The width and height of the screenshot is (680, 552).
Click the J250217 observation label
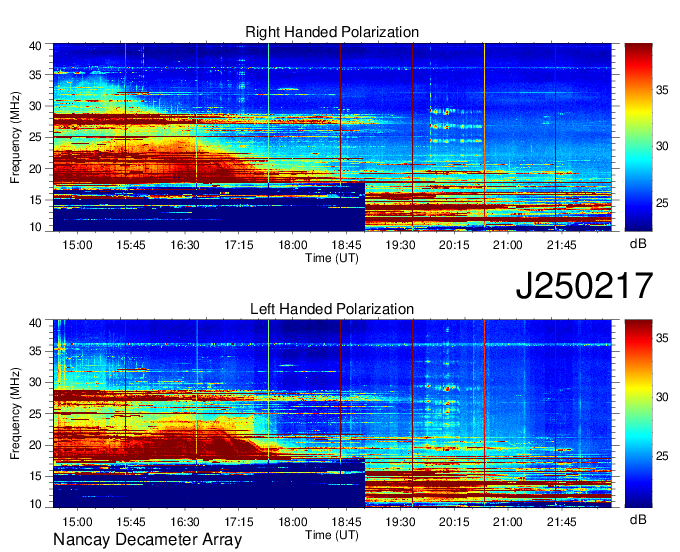[584, 286]
